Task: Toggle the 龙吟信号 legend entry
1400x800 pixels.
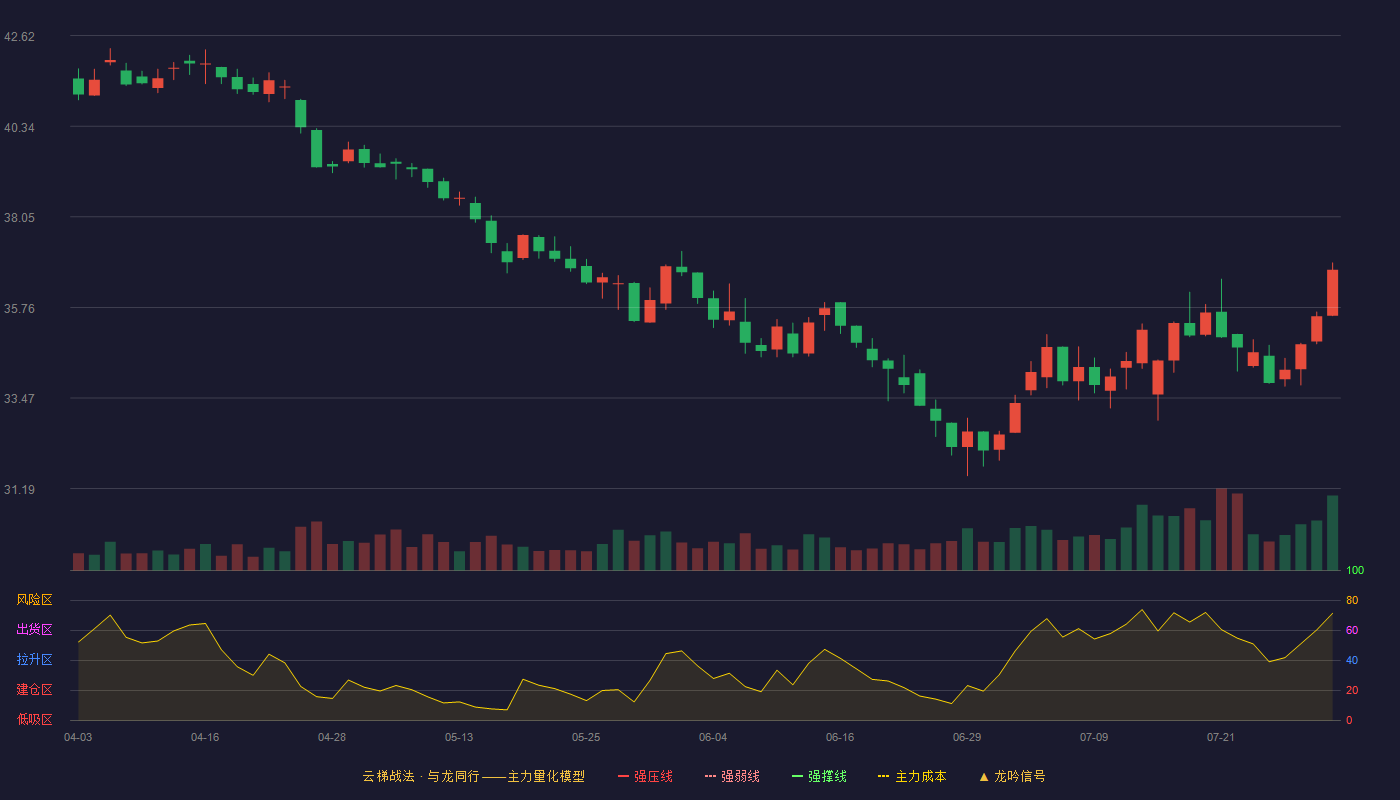Action: tap(1012, 776)
